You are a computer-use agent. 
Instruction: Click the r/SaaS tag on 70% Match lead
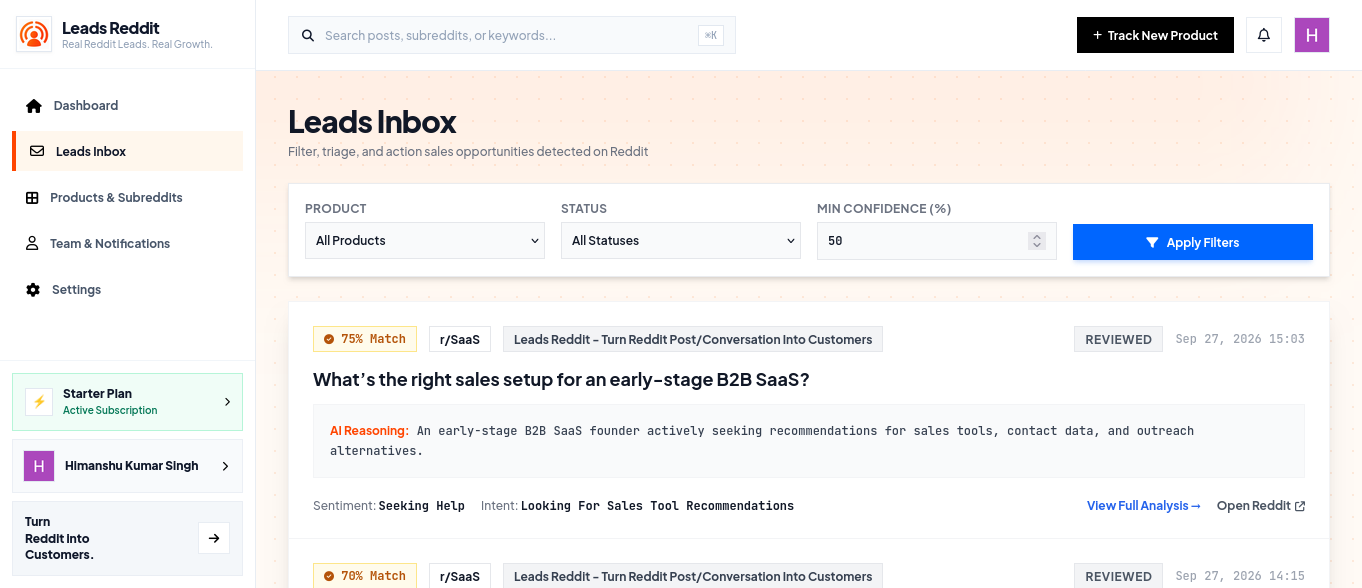pos(460,576)
